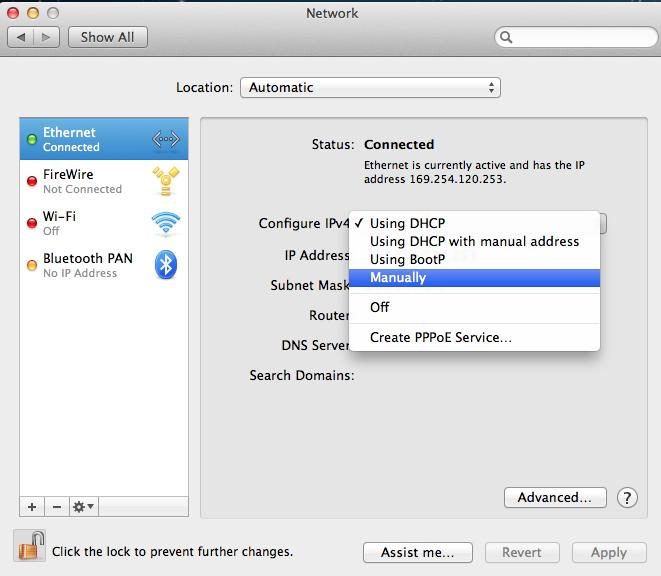Choose Off in the IPv4 menu
Image resolution: width=661 pixels, height=576 pixels.
pyautogui.click(x=475, y=307)
